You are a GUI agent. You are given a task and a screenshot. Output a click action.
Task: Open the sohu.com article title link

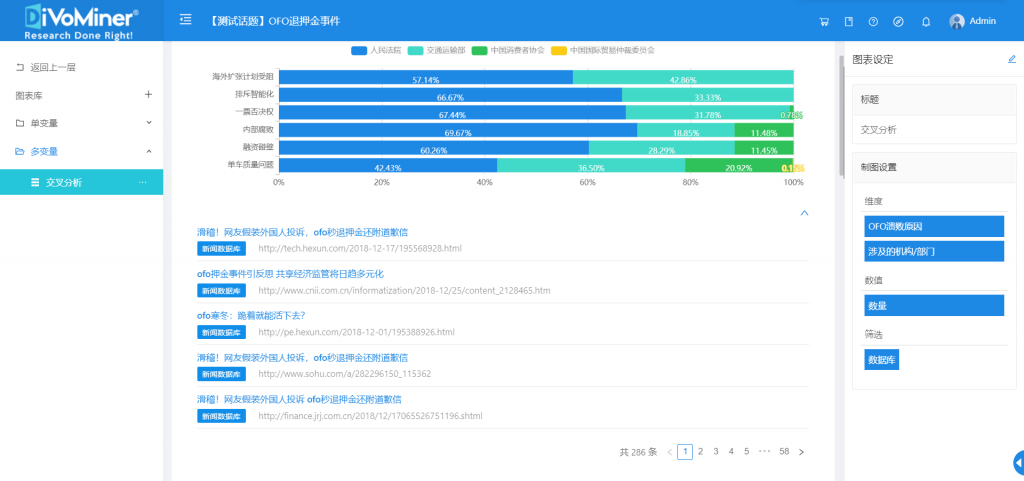coord(303,357)
